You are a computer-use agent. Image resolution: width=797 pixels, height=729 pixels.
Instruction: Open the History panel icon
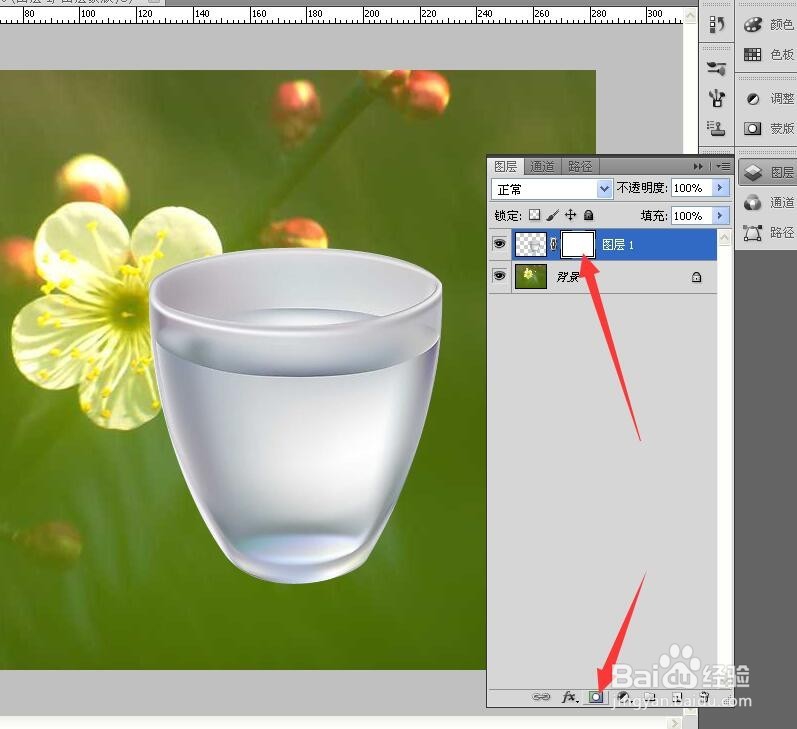[717, 24]
